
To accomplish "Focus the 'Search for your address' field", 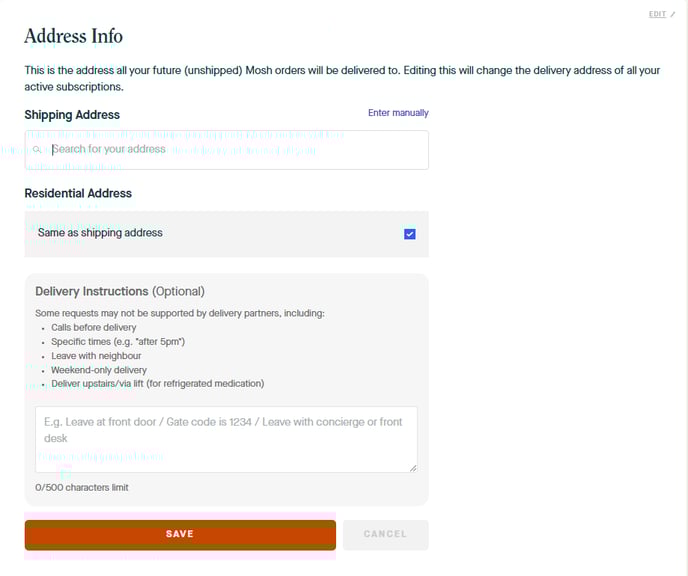I will pos(235,150).
